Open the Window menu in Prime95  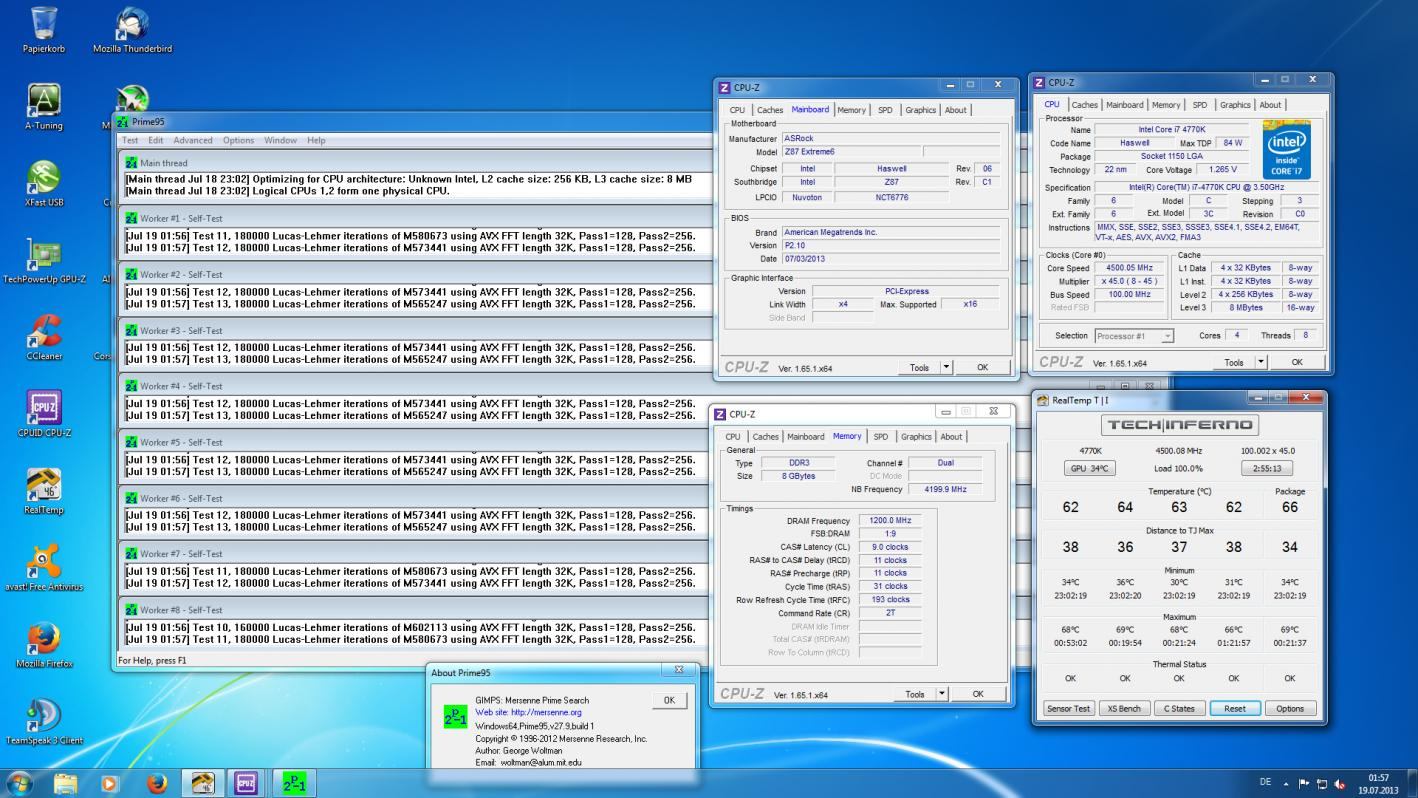point(280,140)
